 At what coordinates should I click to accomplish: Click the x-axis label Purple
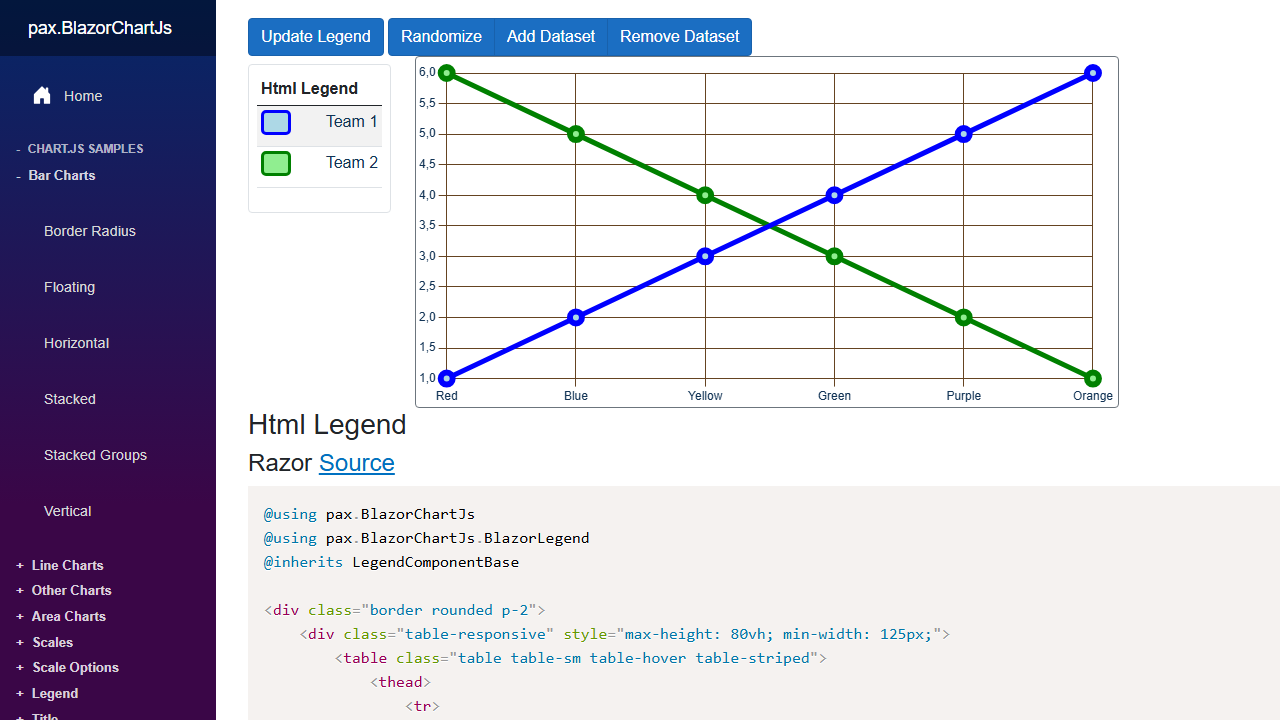[964, 396]
